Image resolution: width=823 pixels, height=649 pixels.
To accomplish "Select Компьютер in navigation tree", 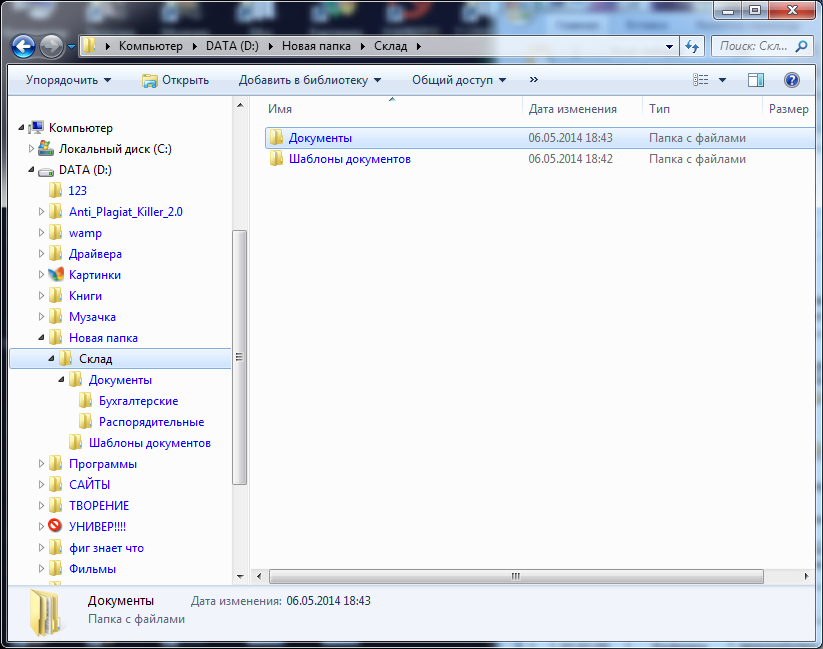I will coord(80,128).
